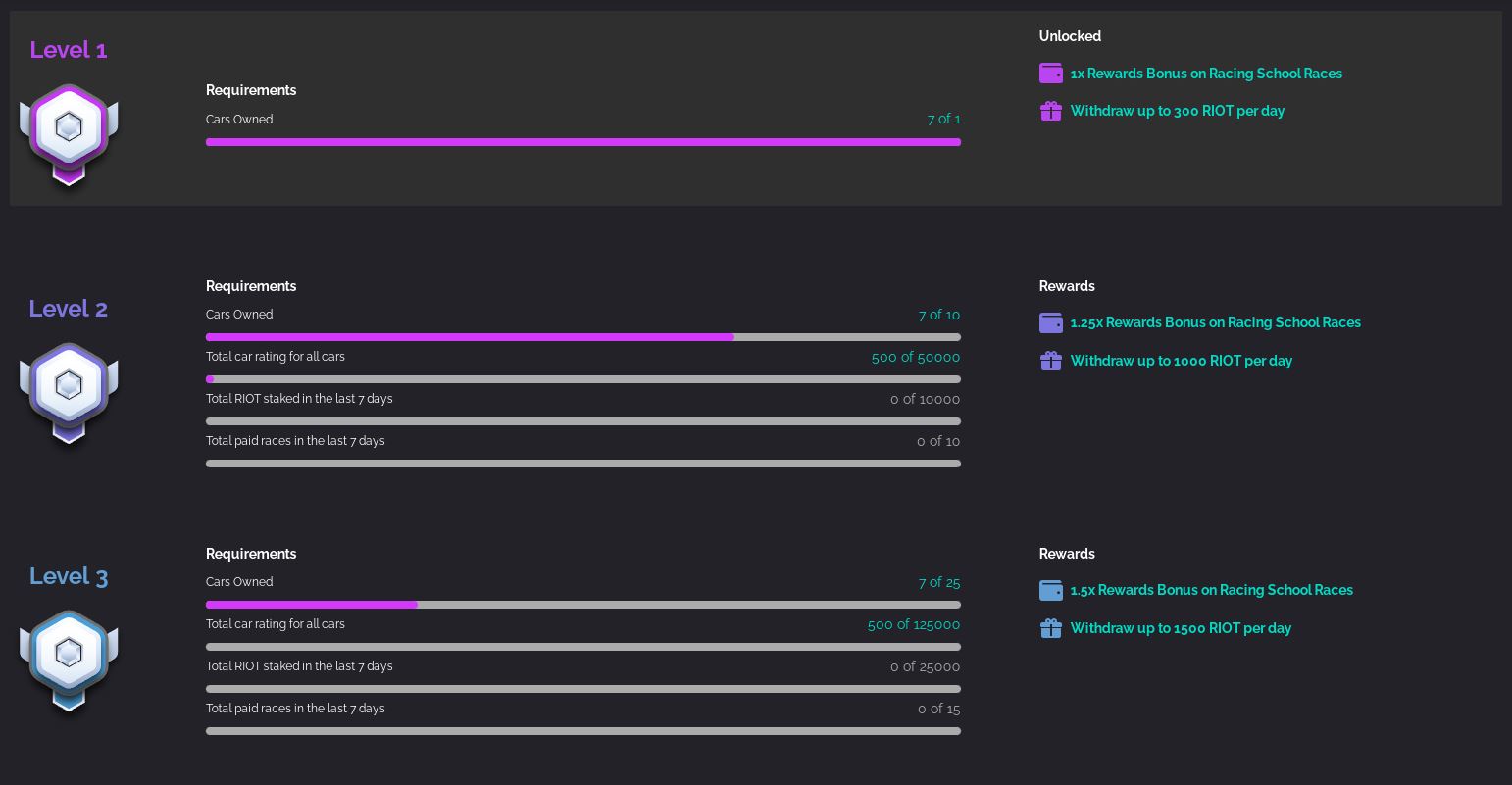Click the Level 3 blue badge icon
This screenshot has width=1512, height=785.
(69, 662)
